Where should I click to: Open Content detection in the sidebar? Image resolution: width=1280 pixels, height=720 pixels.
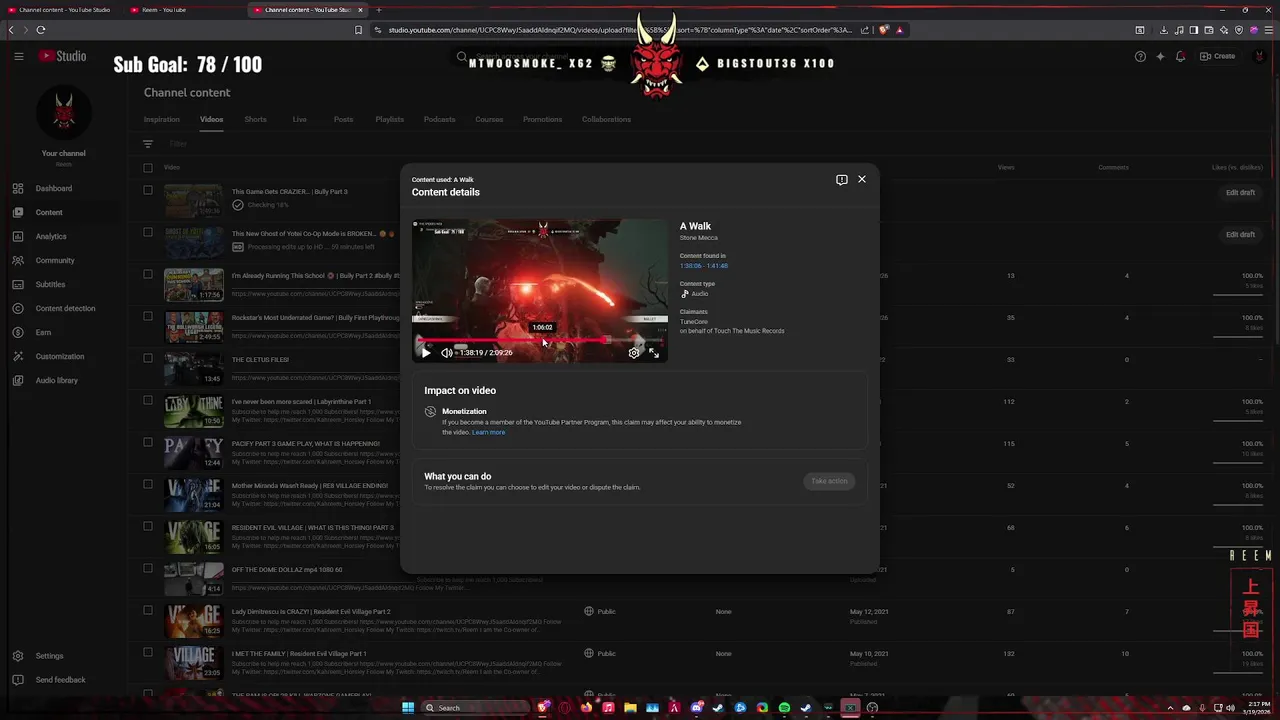(x=65, y=308)
